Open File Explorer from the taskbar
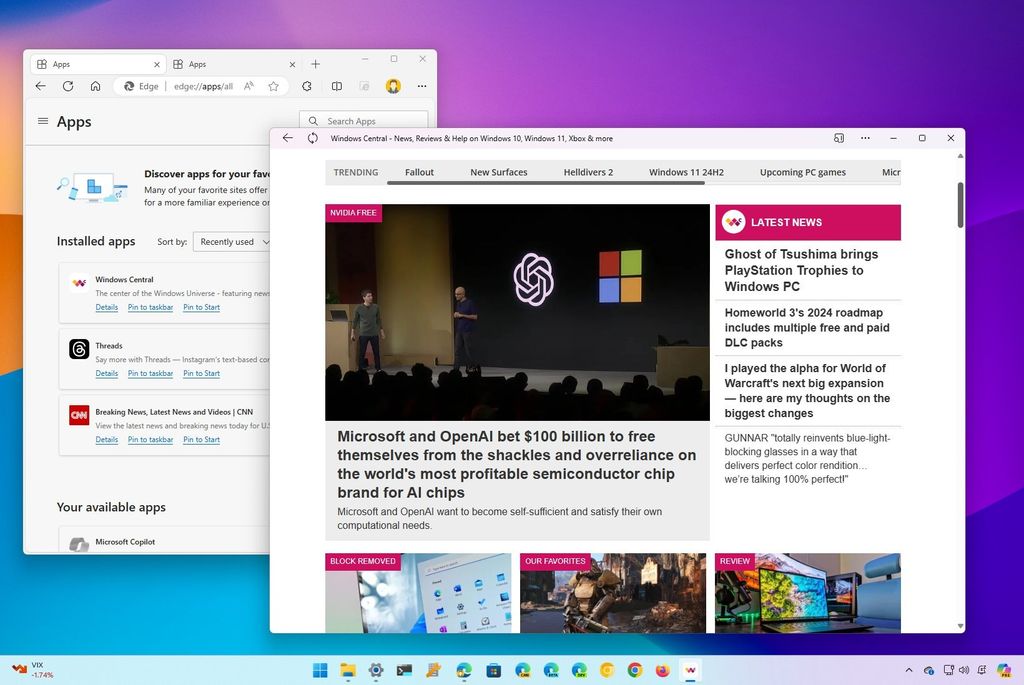The image size is (1024, 685). point(347,670)
